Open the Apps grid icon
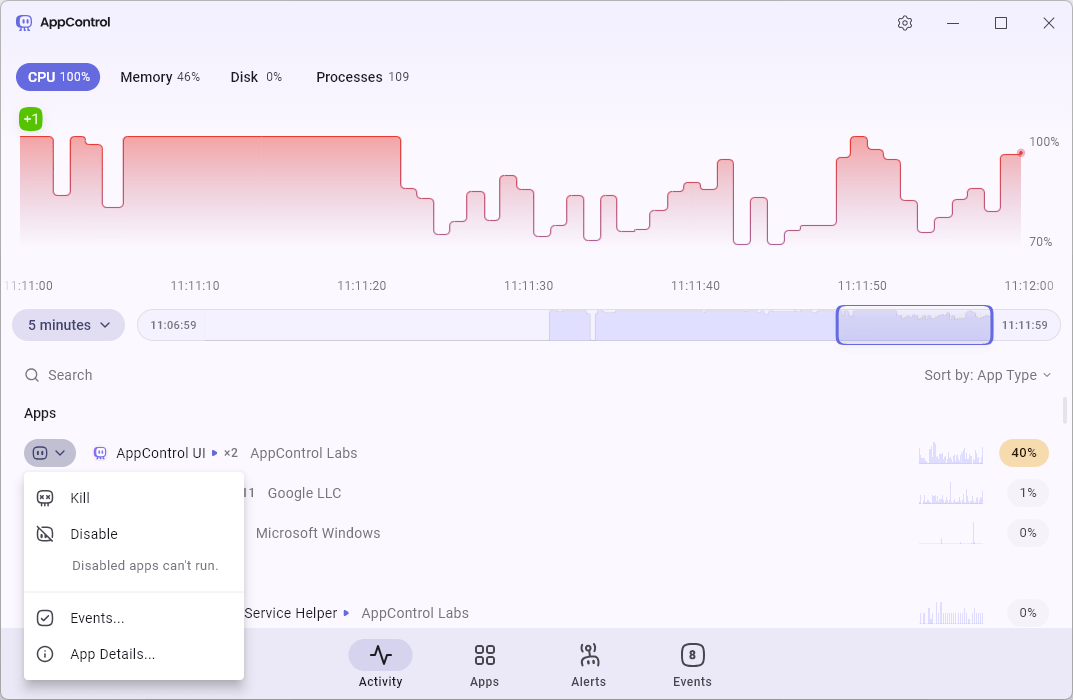The width and height of the screenshot is (1073, 700). coord(485,656)
